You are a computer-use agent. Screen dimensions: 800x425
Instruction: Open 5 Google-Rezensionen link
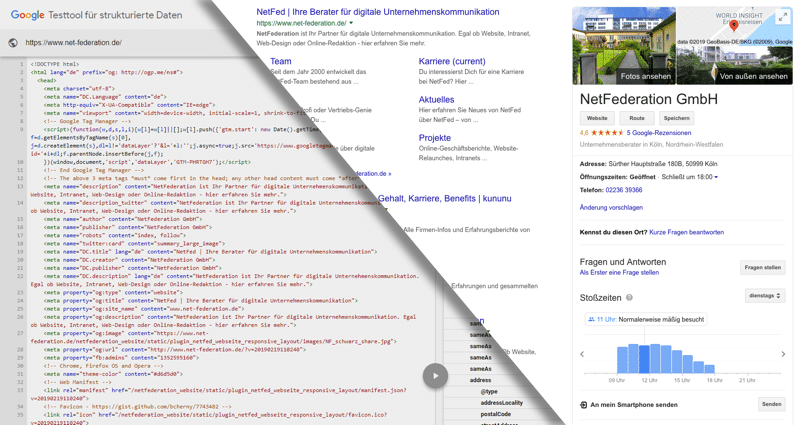click(x=659, y=133)
